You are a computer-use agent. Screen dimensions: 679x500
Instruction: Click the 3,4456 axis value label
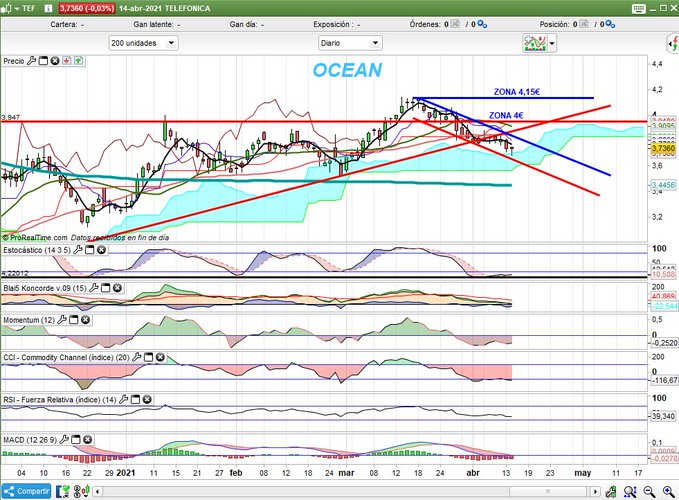click(x=663, y=185)
